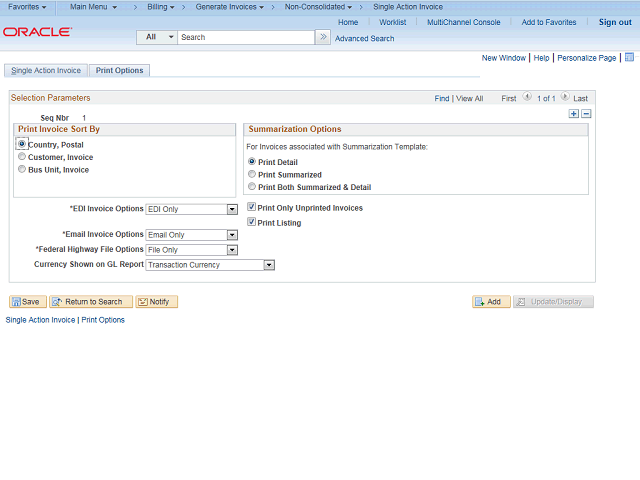
Task: Toggle the Print Listing checkbox
Action: (x=251, y=222)
